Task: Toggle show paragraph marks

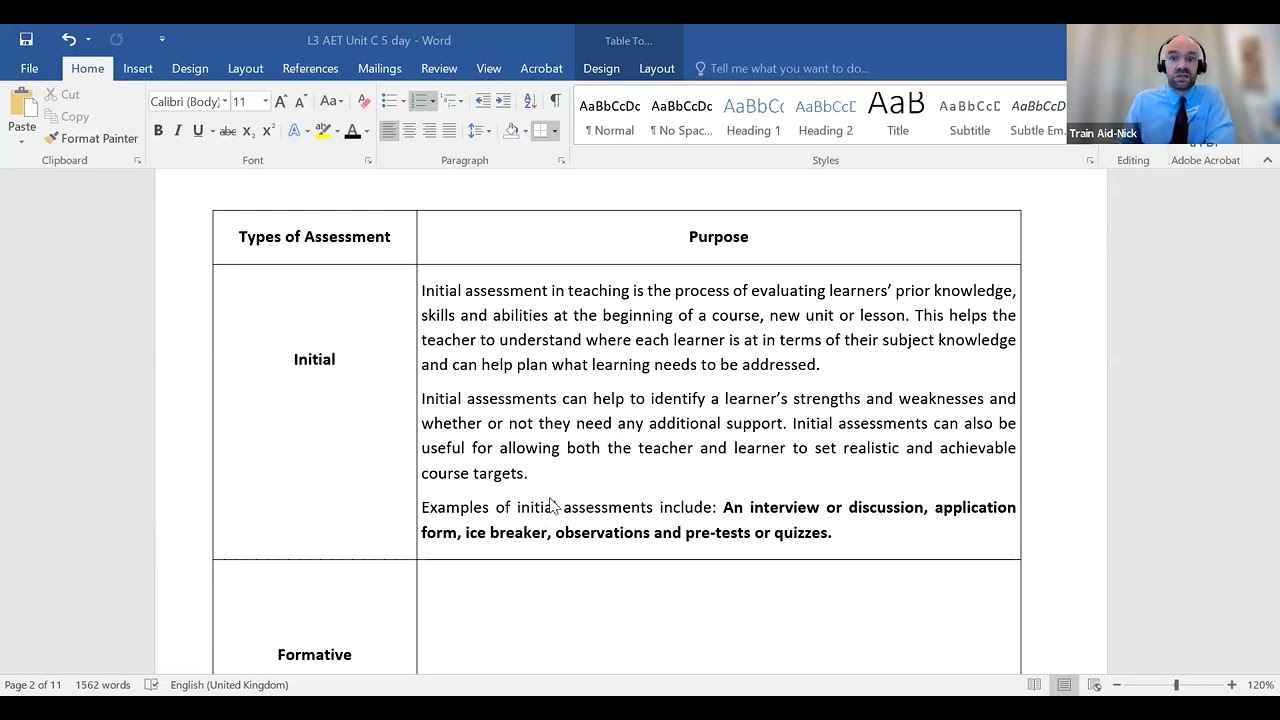Action: 555,101
